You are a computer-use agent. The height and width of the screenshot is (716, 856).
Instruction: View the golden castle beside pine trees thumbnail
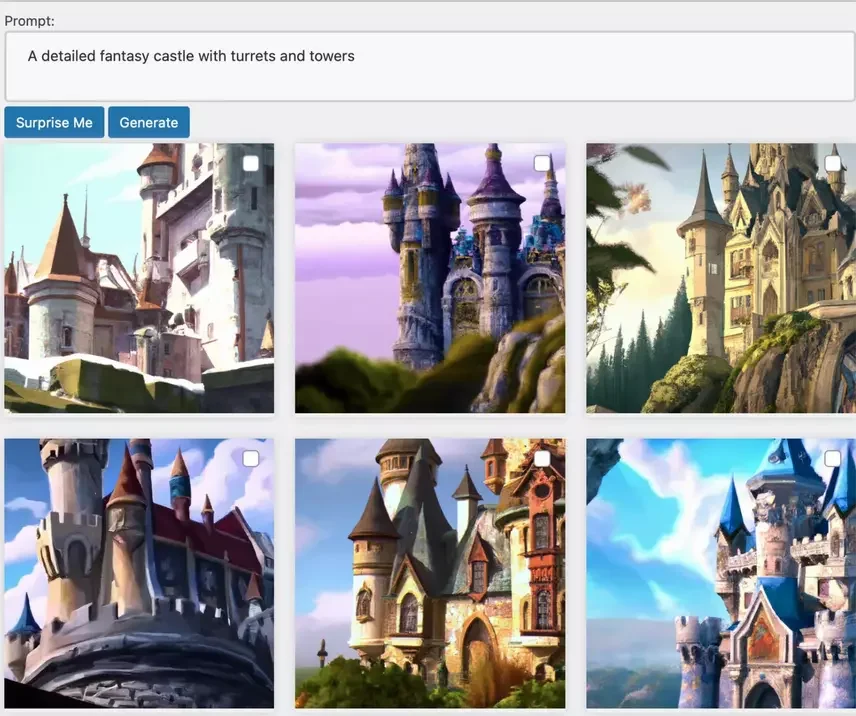[721, 278]
